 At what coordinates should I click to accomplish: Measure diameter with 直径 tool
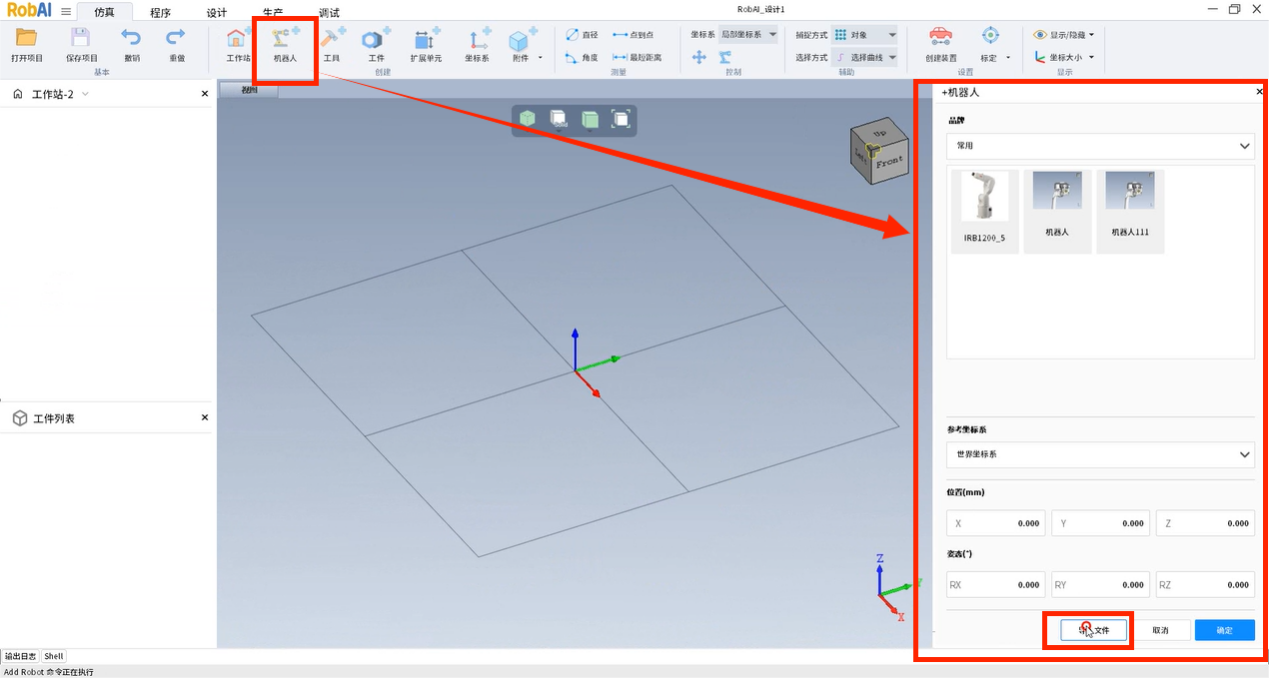point(582,34)
